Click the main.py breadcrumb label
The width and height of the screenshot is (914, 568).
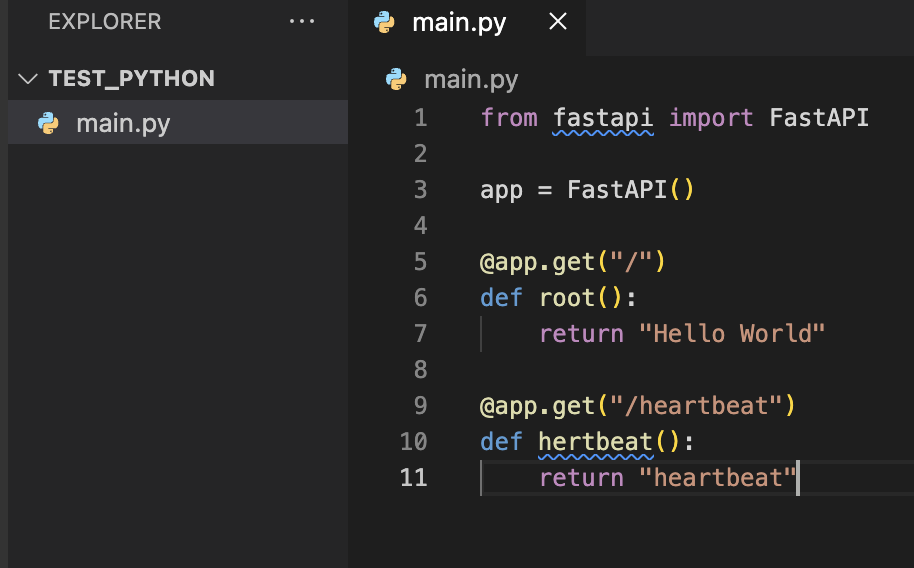[471, 79]
